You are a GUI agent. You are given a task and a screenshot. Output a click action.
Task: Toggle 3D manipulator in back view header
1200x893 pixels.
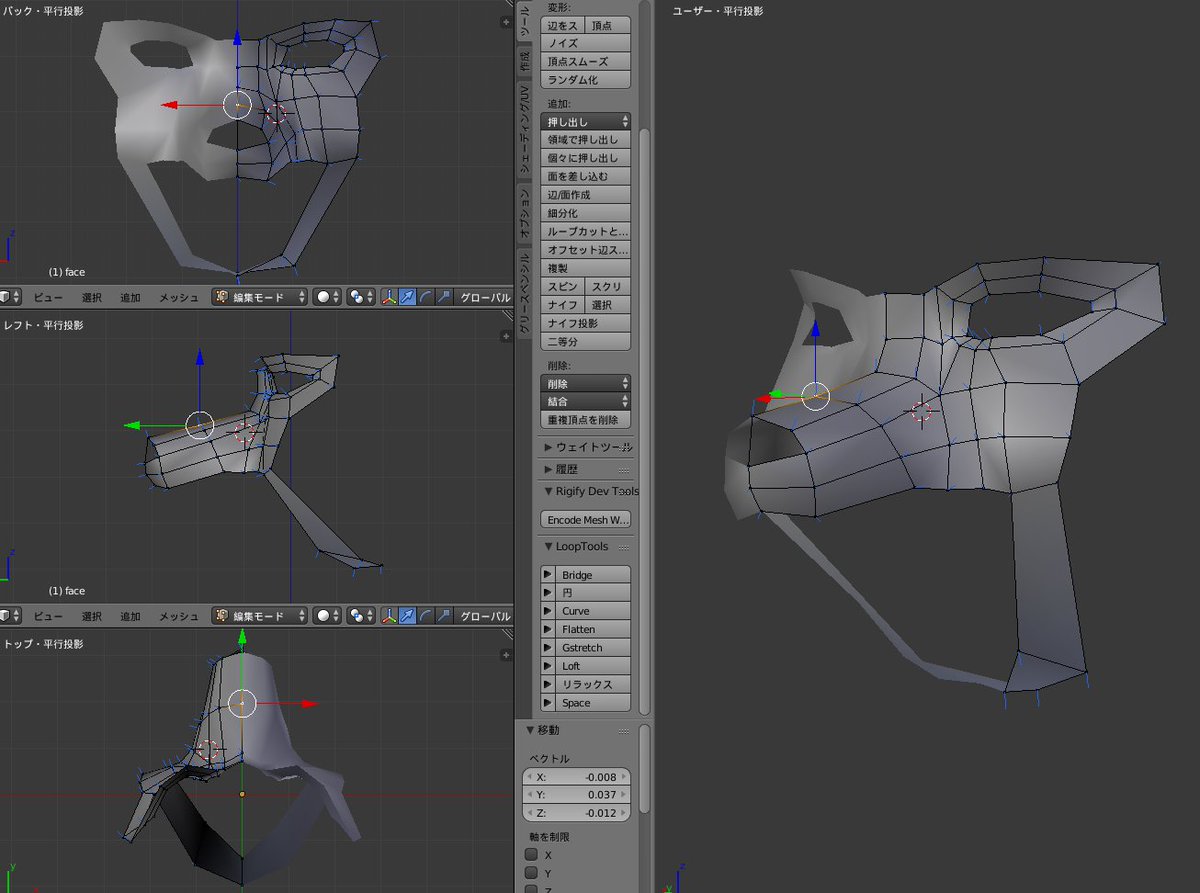tap(389, 297)
